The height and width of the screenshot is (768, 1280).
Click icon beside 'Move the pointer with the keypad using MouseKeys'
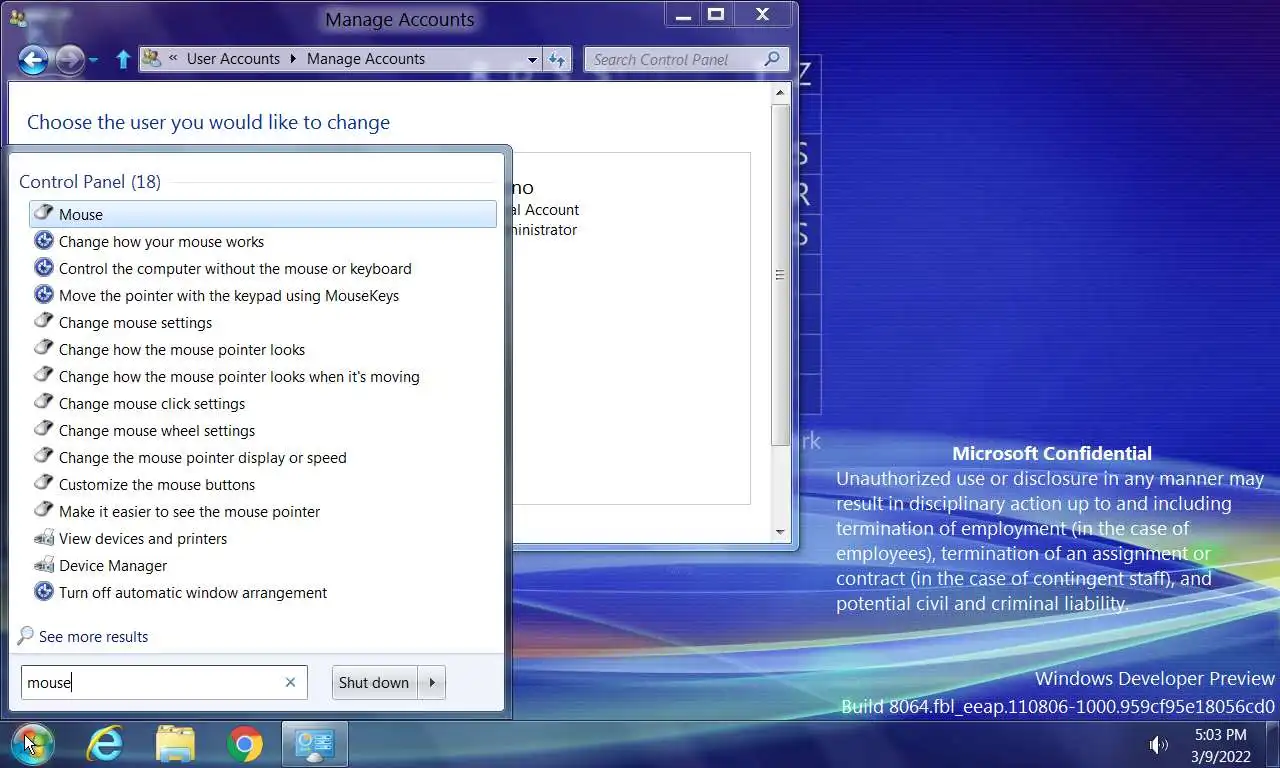(43, 295)
